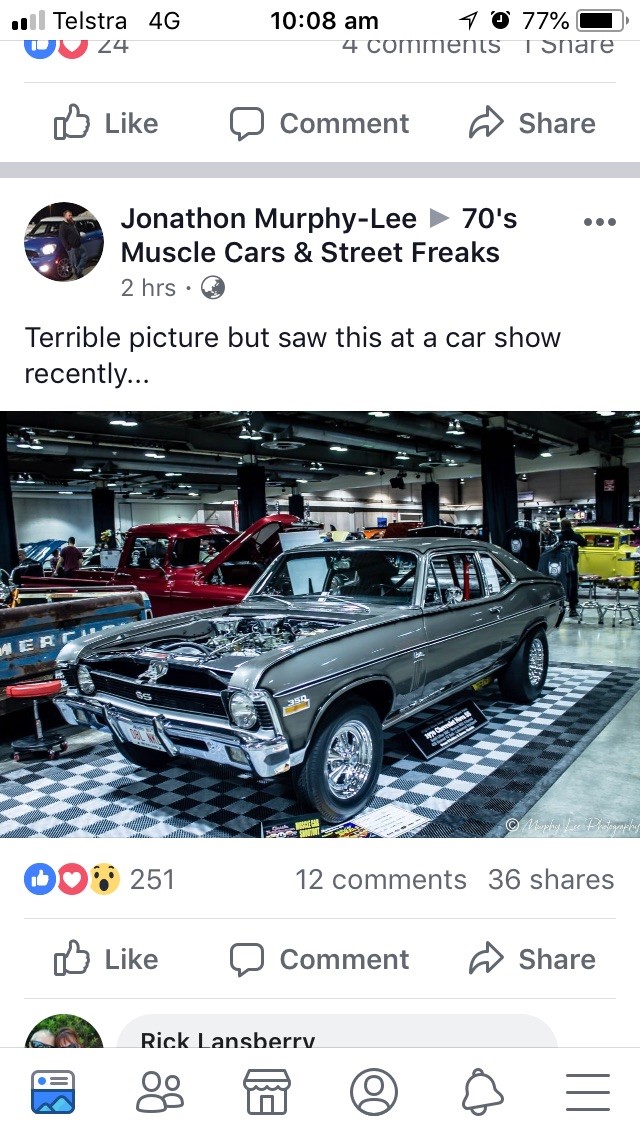Open Jonathon Murphy-Lee's profile name link
The width and height of the screenshot is (640, 1136).
(x=269, y=218)
